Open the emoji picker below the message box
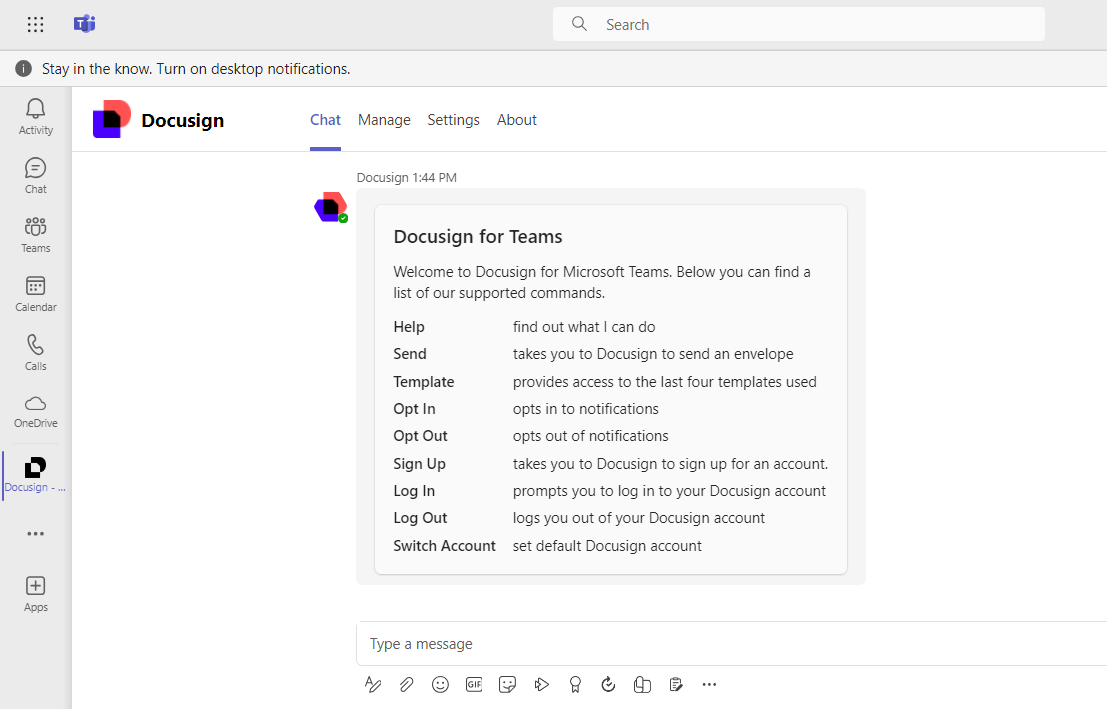 tap(440, 684)
